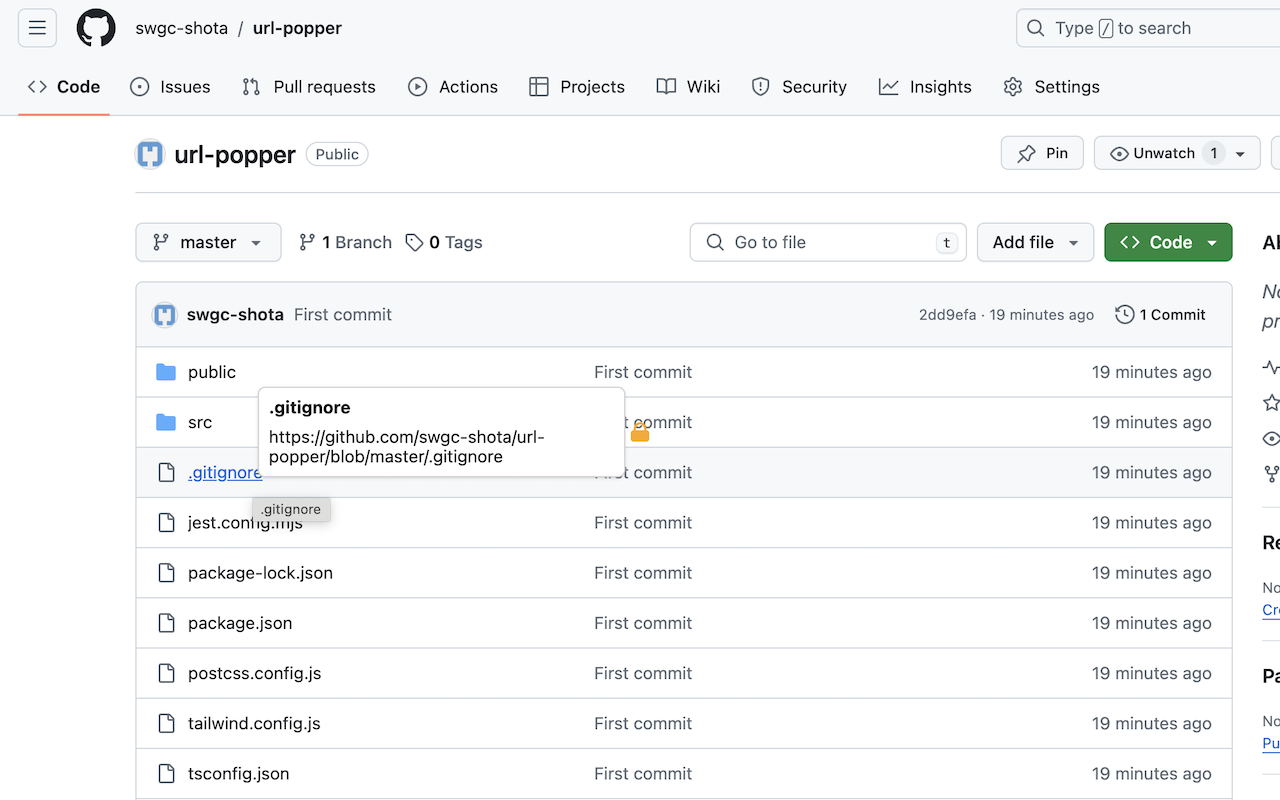
Task: Open 'First commit' message in tsconfig.json row
Action: click(x=643, y=773)
